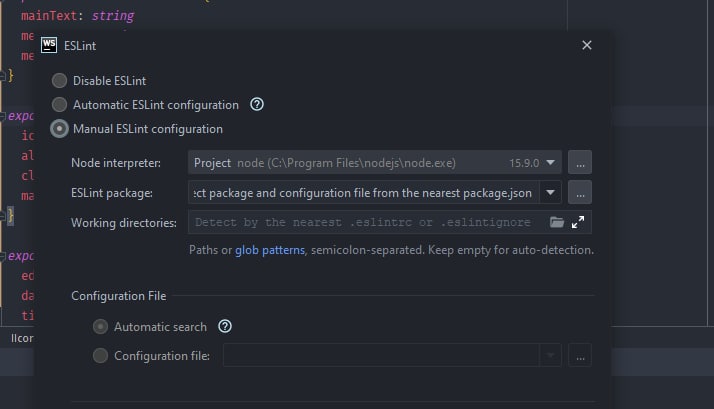Click the browse button for Node interpreter
This screenshot has height=409, width=714.
point(580,162)
